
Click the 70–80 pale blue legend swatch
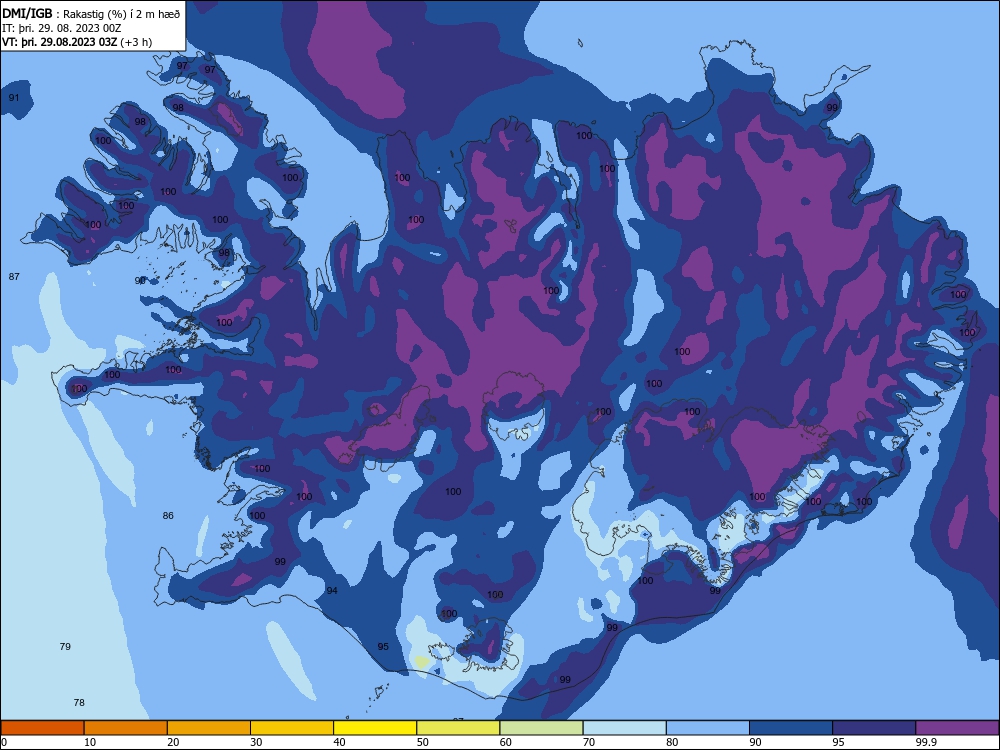click(x=625, y=728)
